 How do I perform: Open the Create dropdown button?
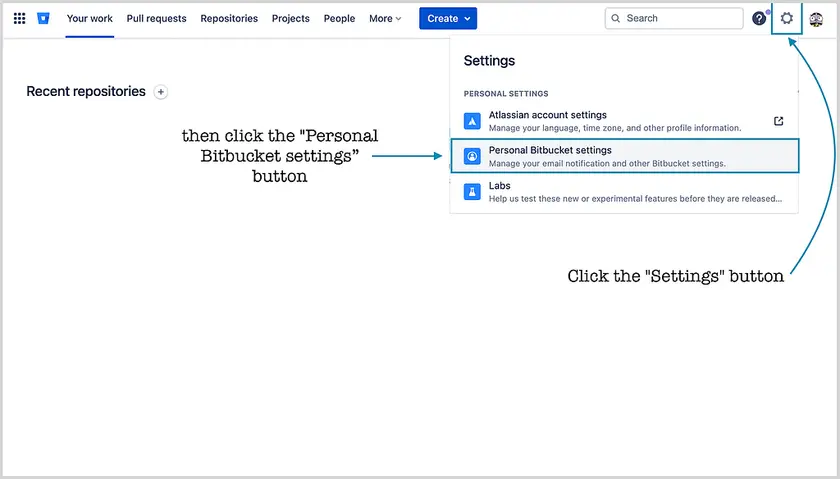pyautogui.click(x=448, y=19)
